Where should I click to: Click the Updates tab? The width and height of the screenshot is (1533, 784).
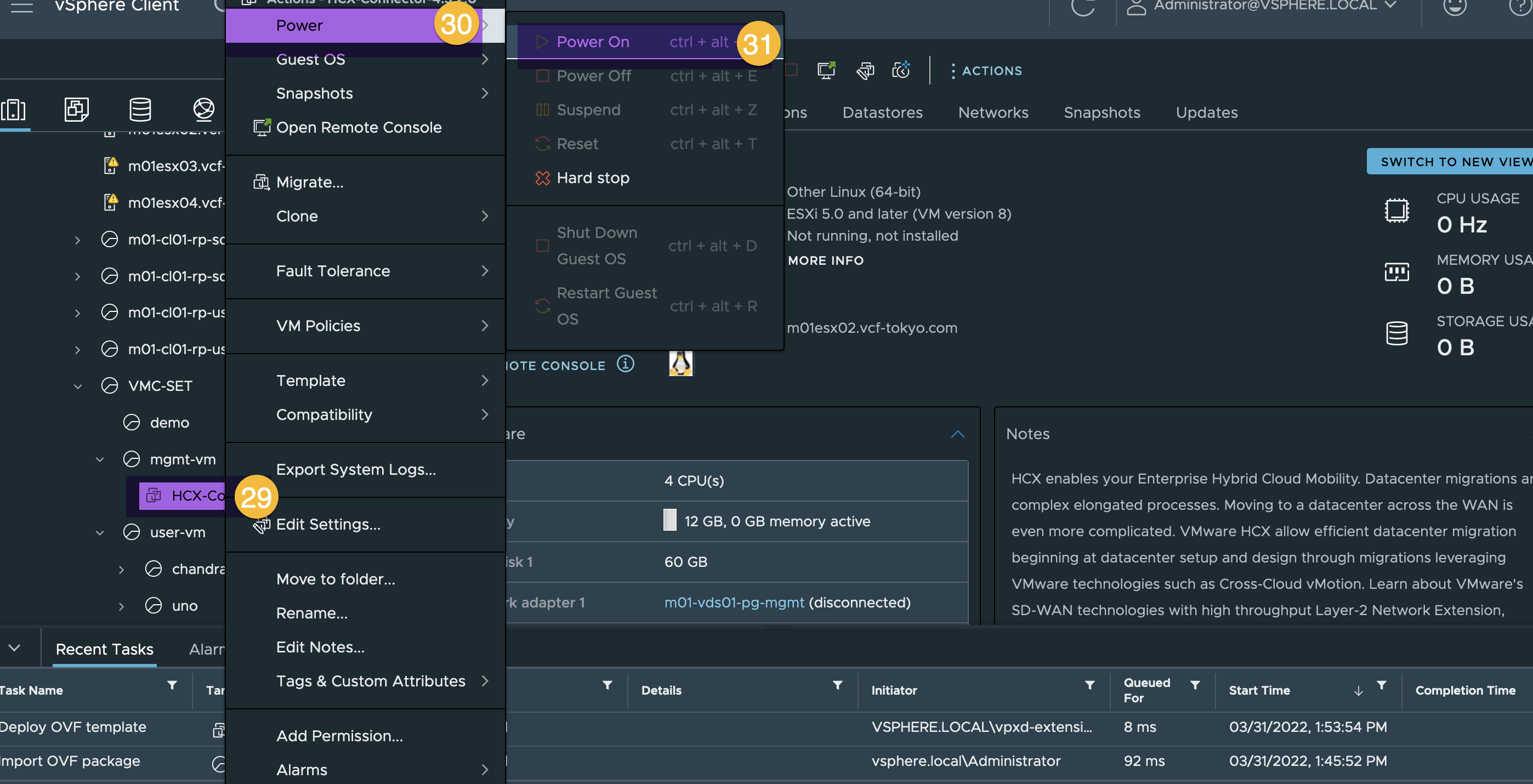(x=1206, y=112)
